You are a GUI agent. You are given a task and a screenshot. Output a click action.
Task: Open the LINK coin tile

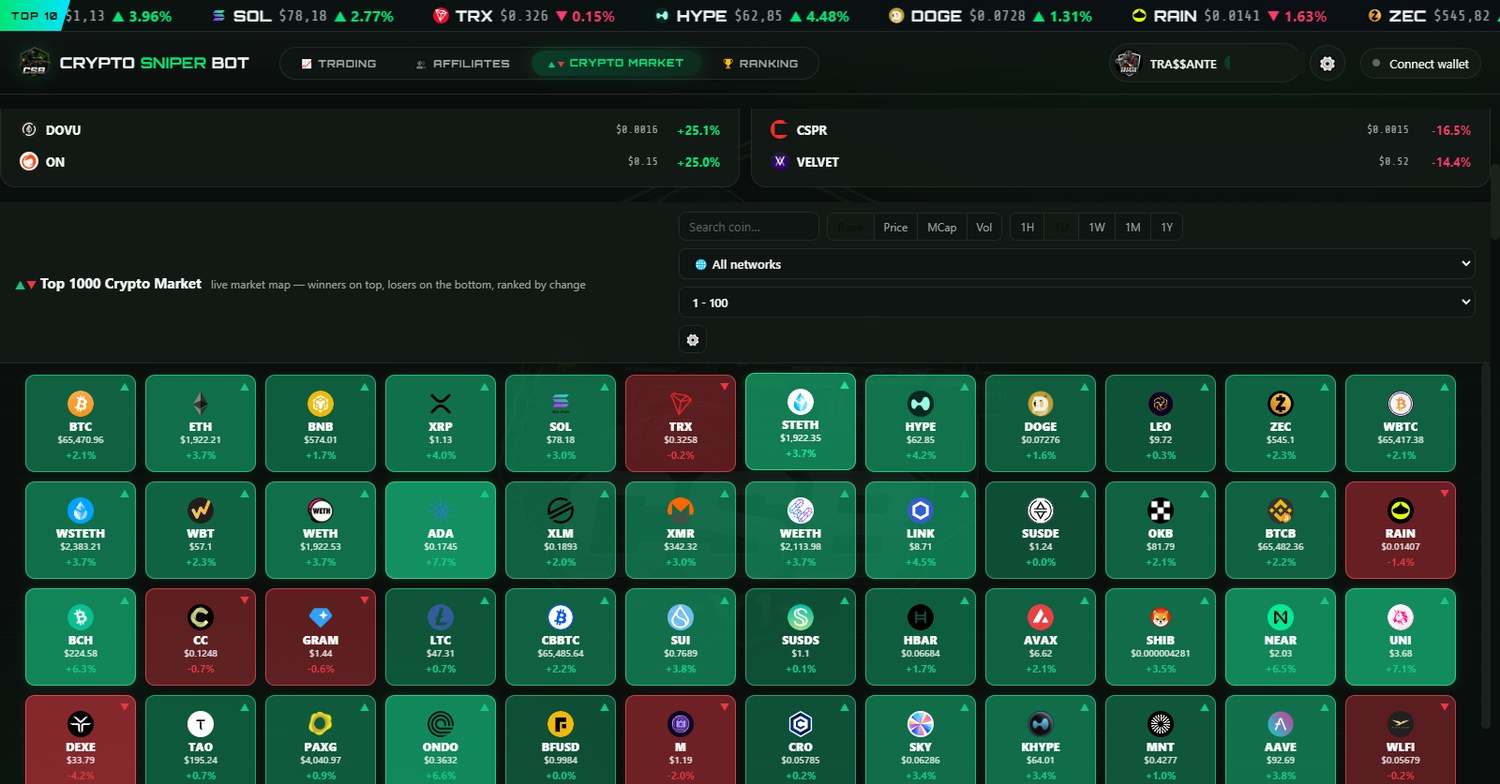point(920,530)
